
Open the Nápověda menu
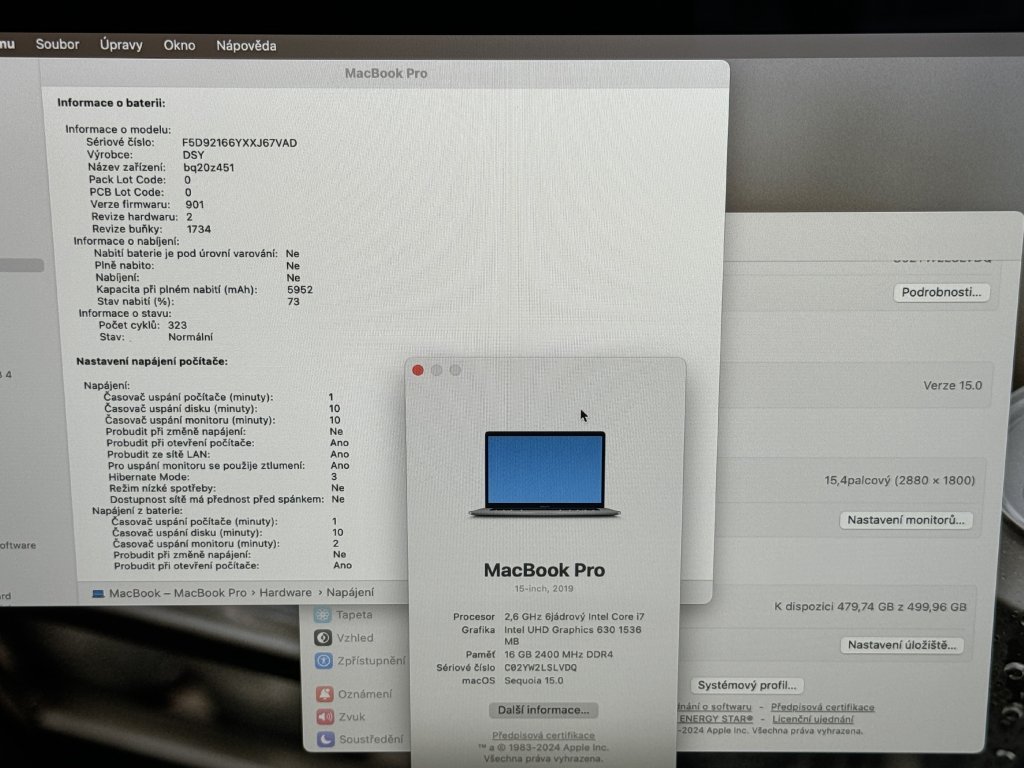(x=246, y=46)
